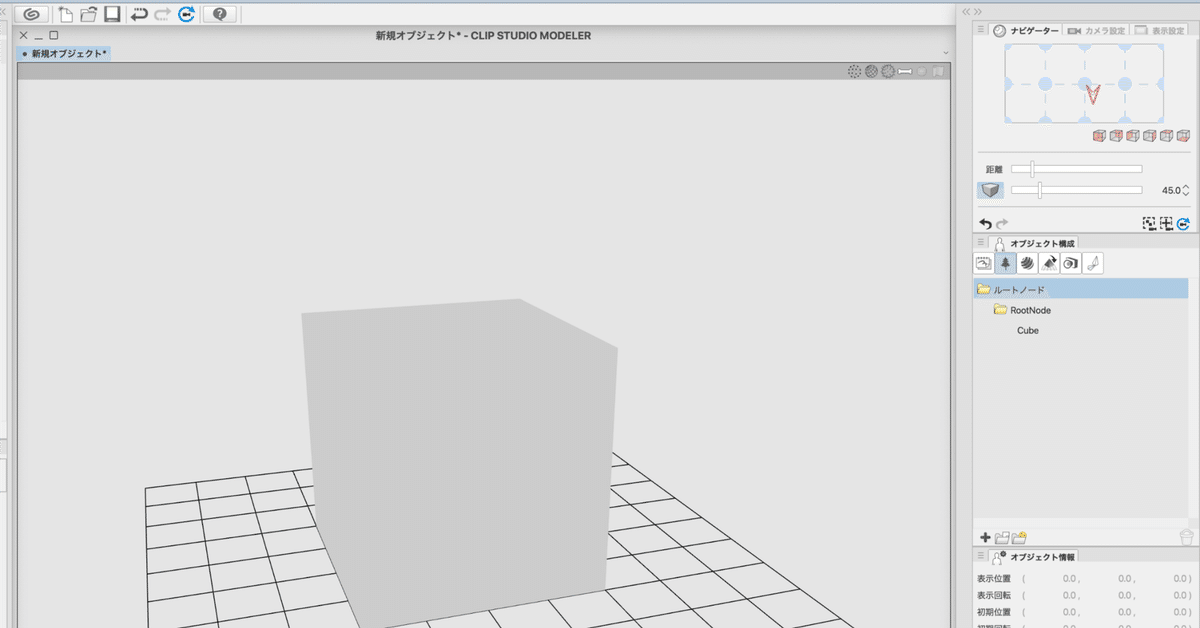
Task: Undo using the top toolbar arrow
Action: point(140,14)
